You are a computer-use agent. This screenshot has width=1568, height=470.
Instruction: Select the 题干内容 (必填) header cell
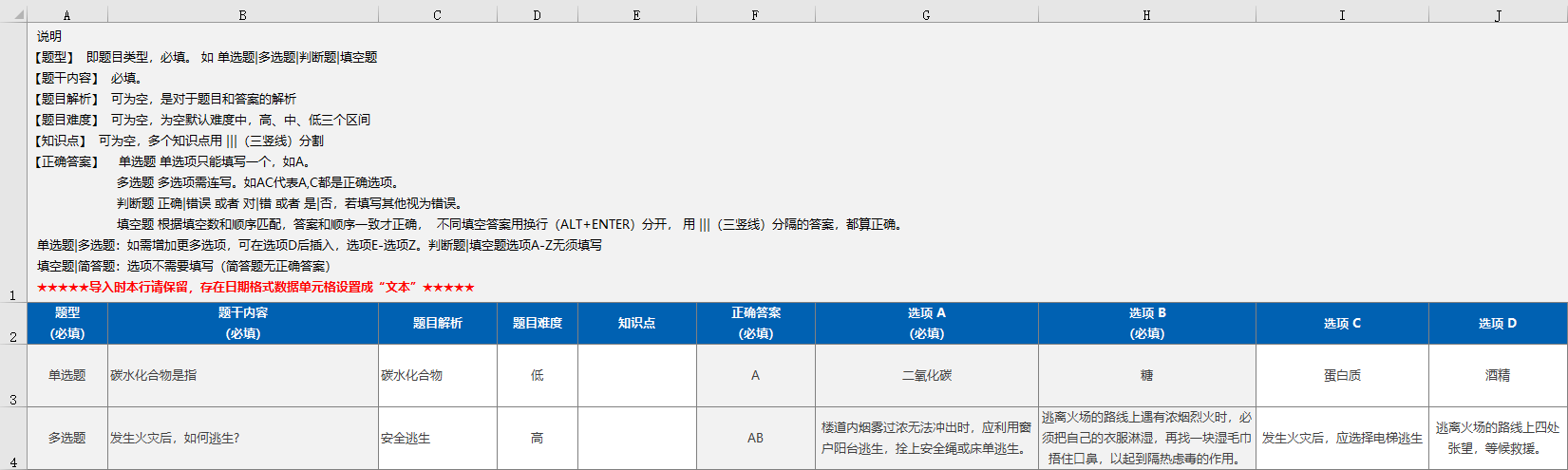(243, 323)
